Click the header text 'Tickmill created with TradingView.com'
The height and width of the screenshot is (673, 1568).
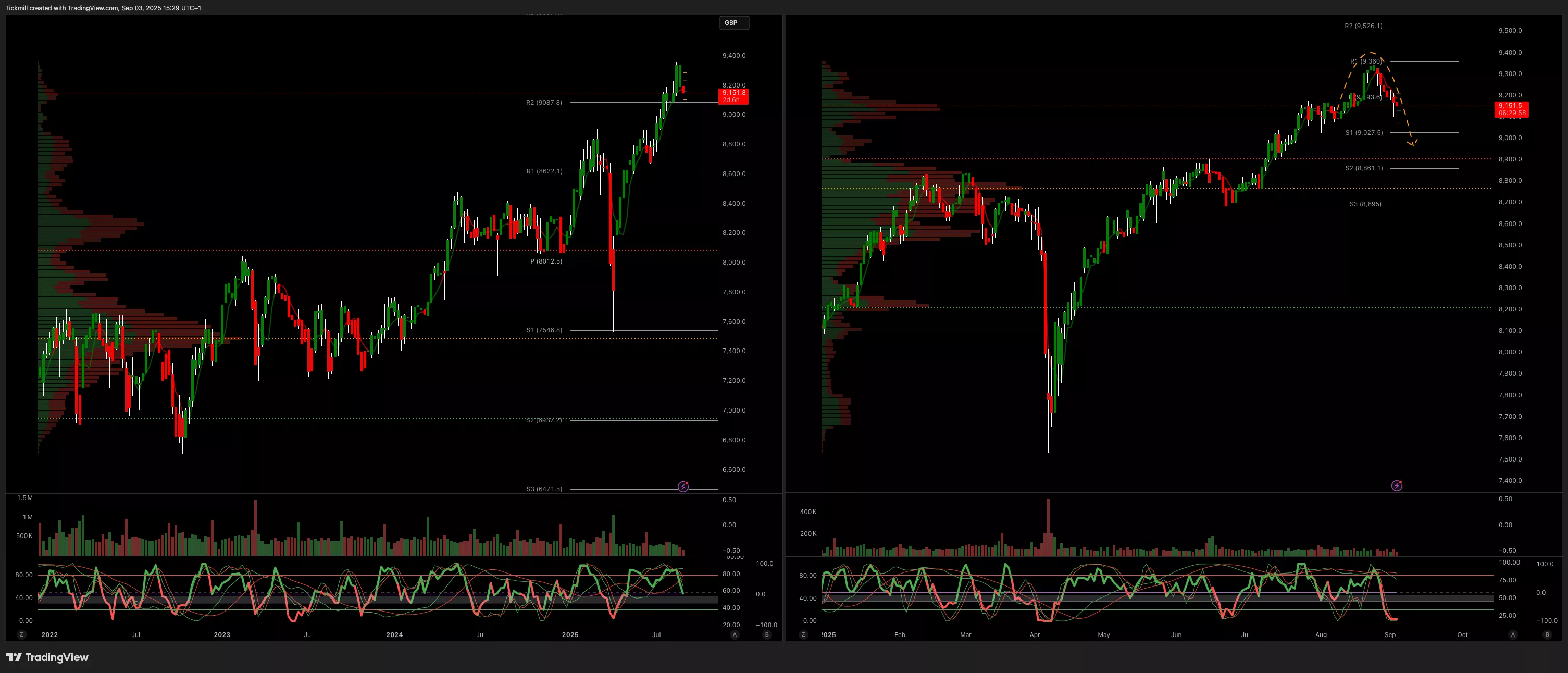(x=61, y=8)
